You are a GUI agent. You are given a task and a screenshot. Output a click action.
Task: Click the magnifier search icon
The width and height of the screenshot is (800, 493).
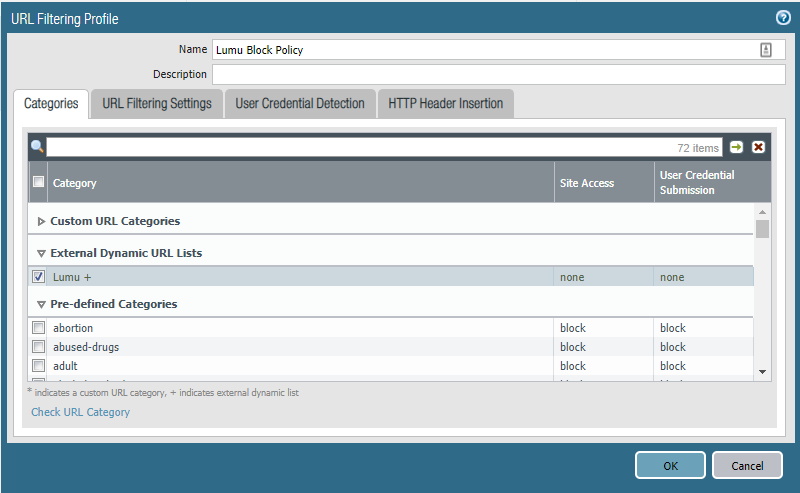tap(37, 147)
